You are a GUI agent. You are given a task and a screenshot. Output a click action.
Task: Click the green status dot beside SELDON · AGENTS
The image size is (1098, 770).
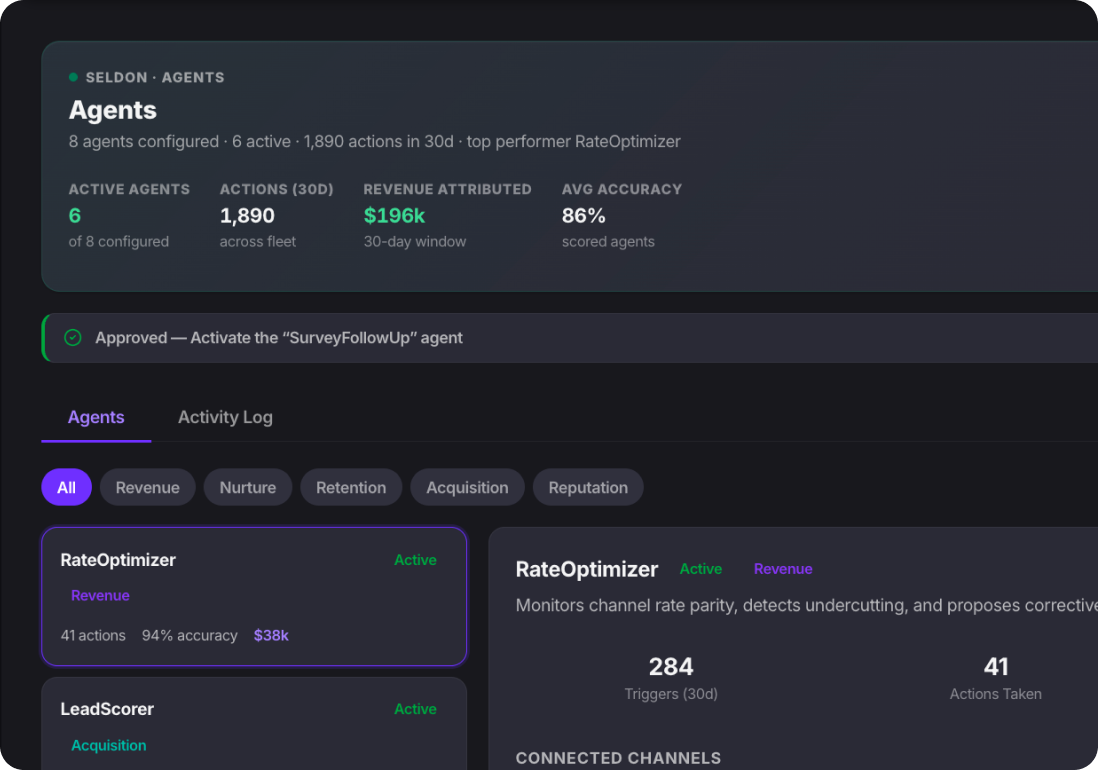point(73,77)
